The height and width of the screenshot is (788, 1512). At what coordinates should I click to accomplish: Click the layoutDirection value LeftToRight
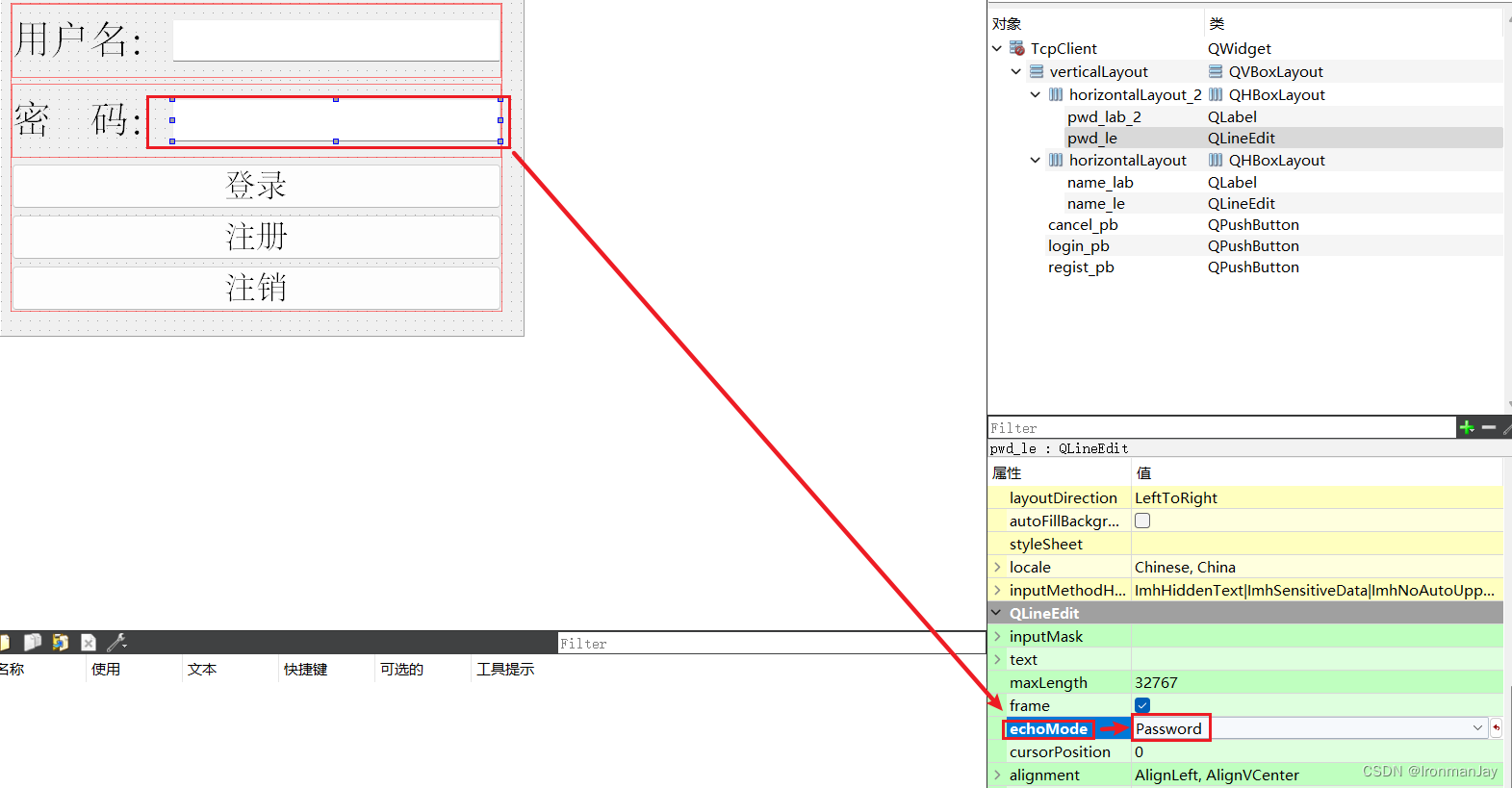click(x=1176, y=497)
